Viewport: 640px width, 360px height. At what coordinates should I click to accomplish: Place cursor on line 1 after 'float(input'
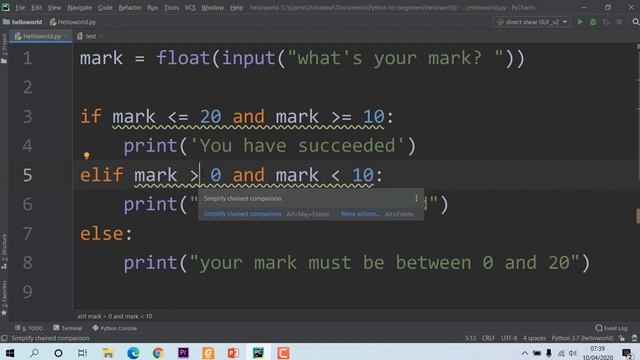pos(276,58)
